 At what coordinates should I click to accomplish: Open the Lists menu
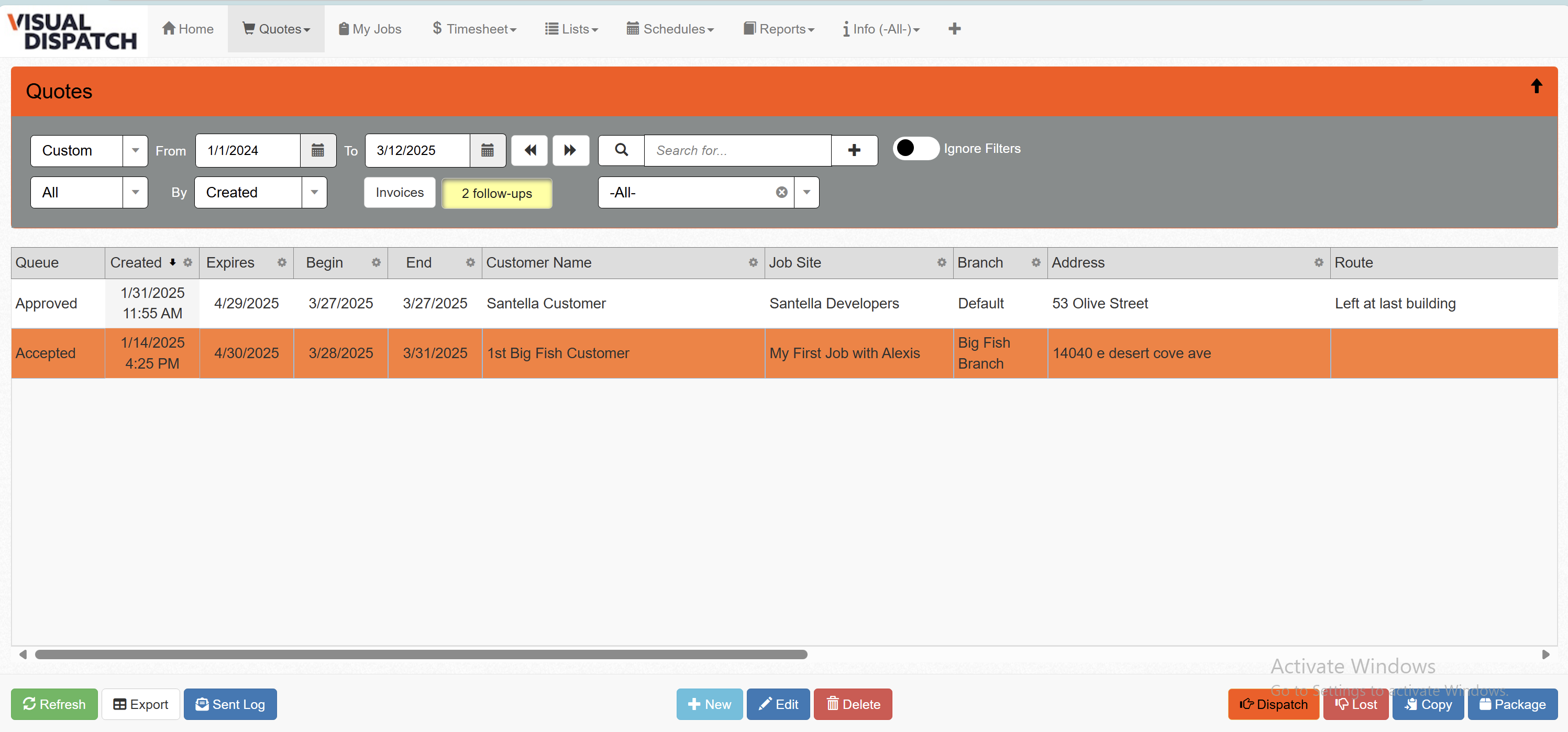571,29
